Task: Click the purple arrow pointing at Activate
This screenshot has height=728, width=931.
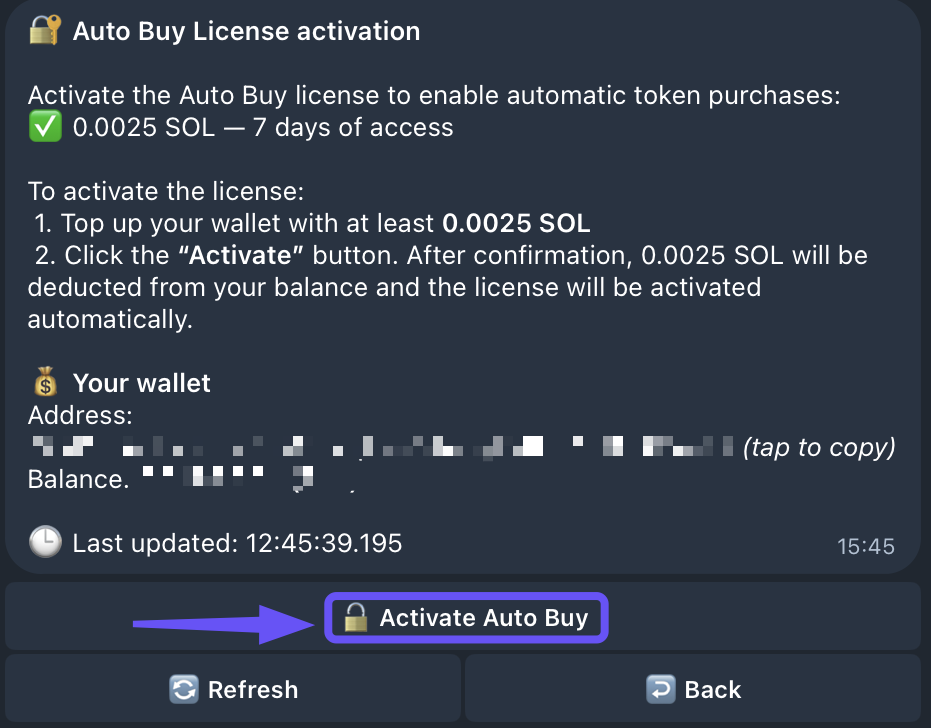Action: coord(220,622)
